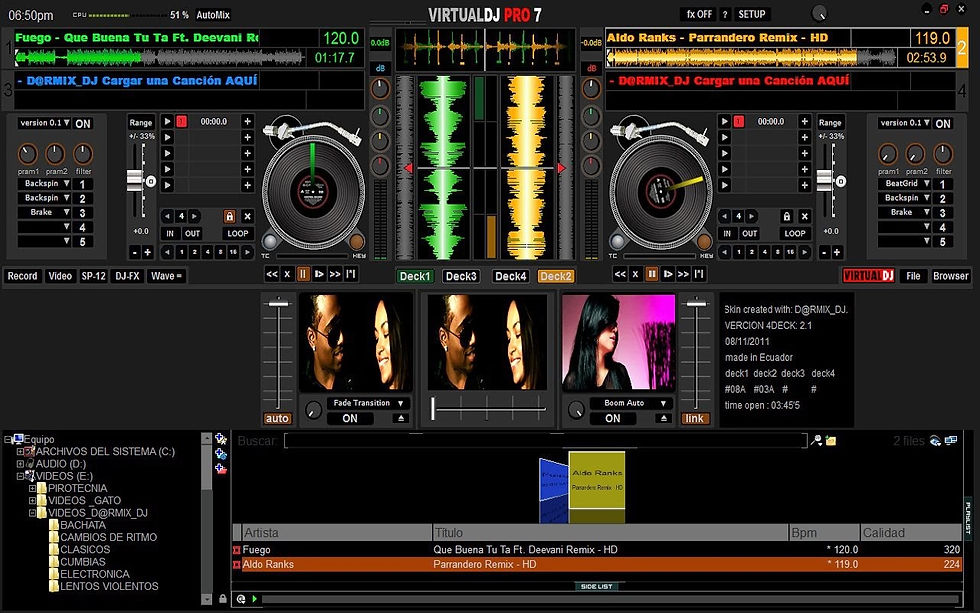Click deck 2 pitch plus button
Screen dimensions: 980x613
[x=837, y=252]
